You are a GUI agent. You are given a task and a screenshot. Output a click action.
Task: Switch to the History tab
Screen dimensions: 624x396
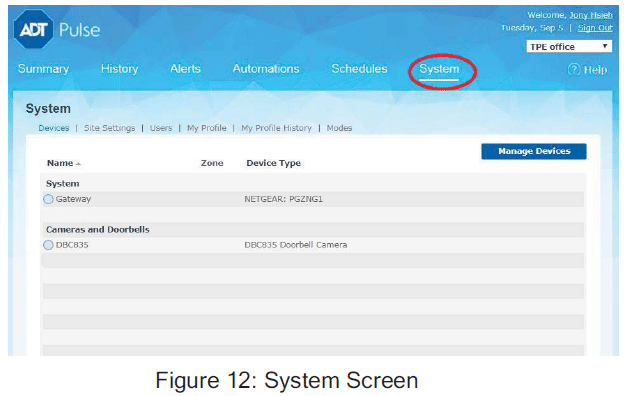pos(119,69)
